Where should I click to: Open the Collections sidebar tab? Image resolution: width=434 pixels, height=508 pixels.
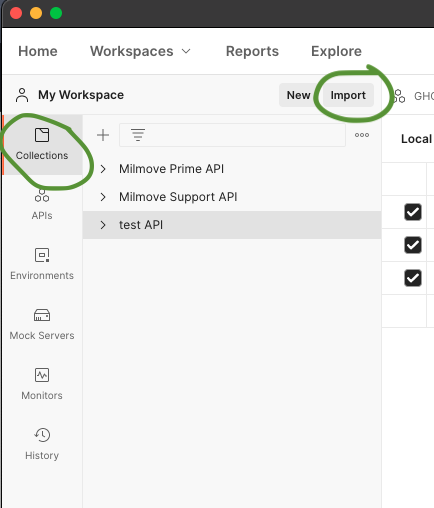point(42,145)
